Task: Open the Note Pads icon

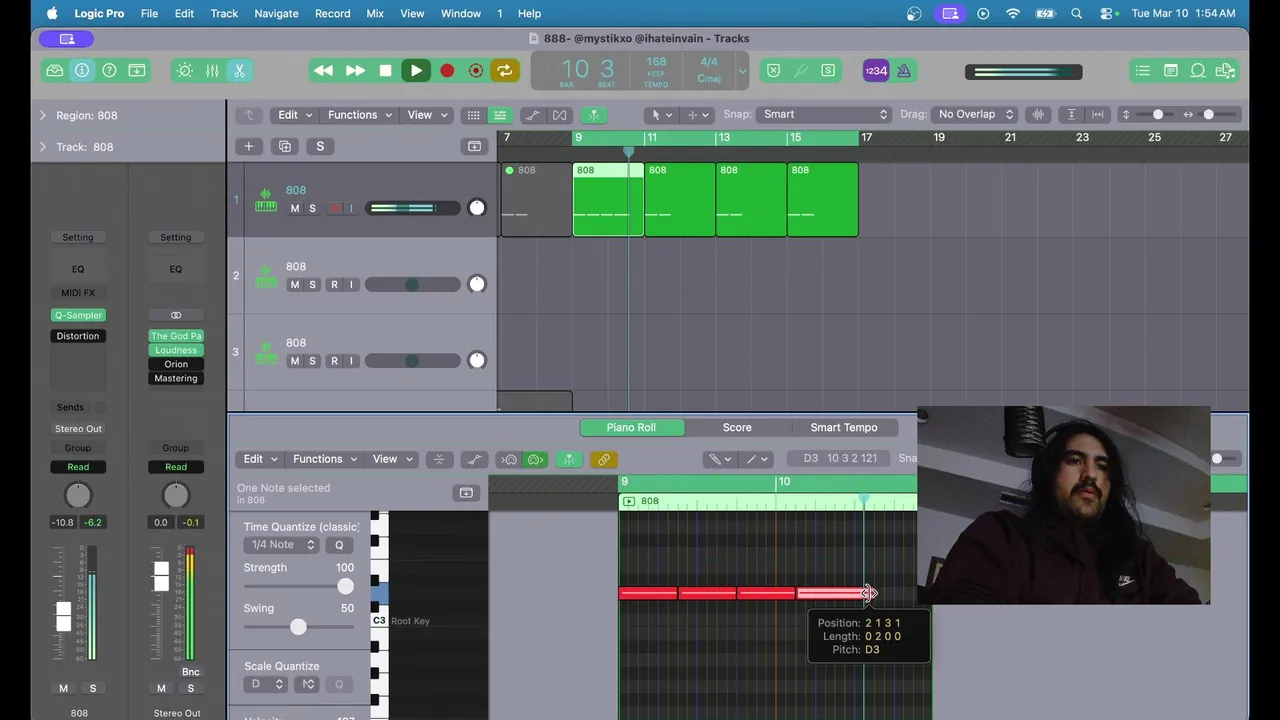Action: click(1170, 71)
